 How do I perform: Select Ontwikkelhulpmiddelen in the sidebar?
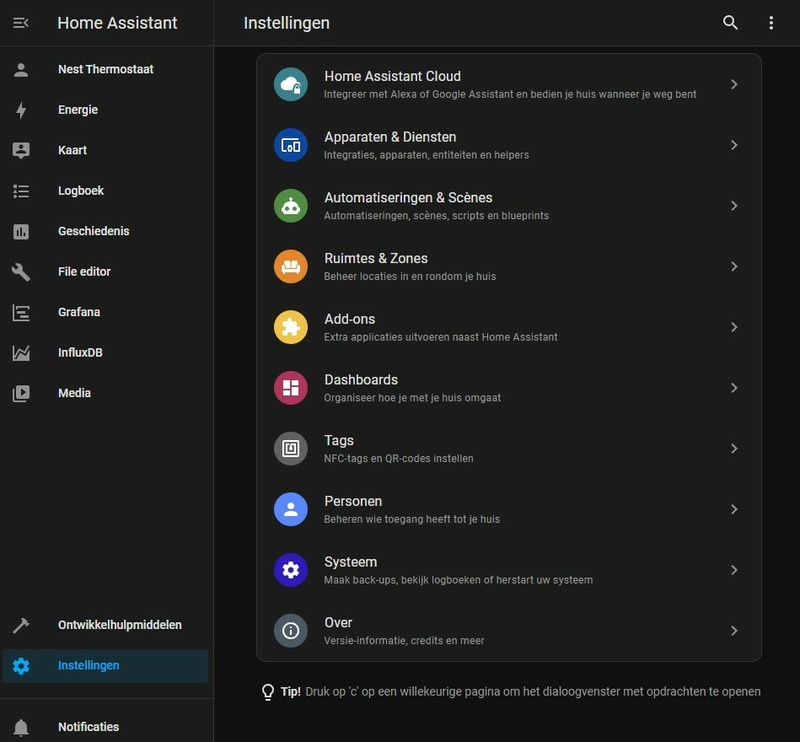[119, 625]
